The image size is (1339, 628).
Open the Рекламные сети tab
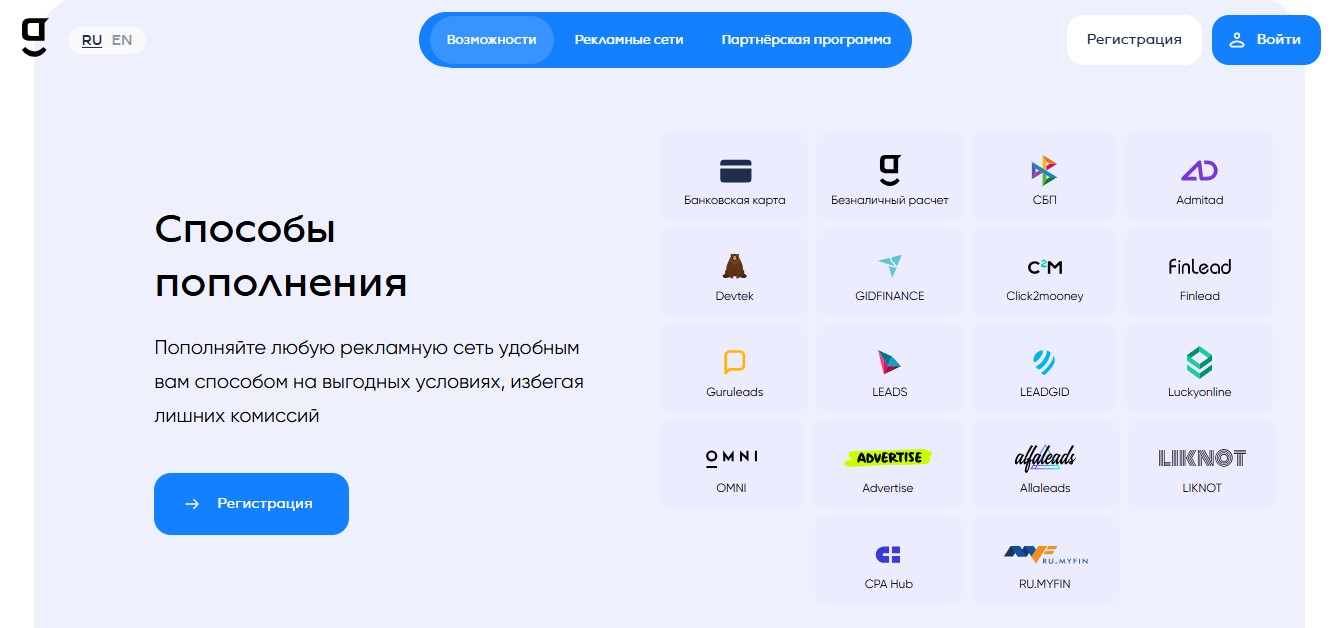pos(629,40)
